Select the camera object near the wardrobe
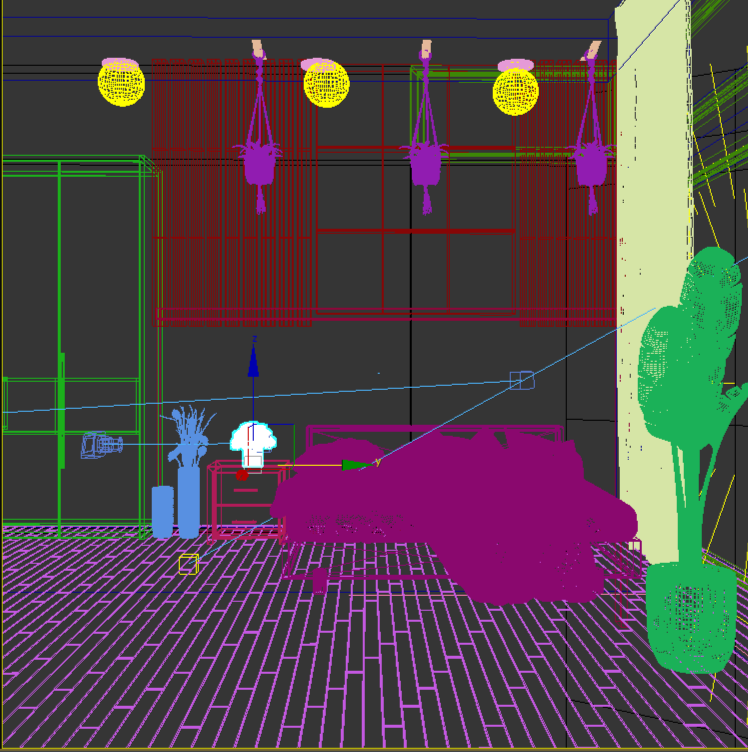Viewport: 748px width, 752px height. 102,445
